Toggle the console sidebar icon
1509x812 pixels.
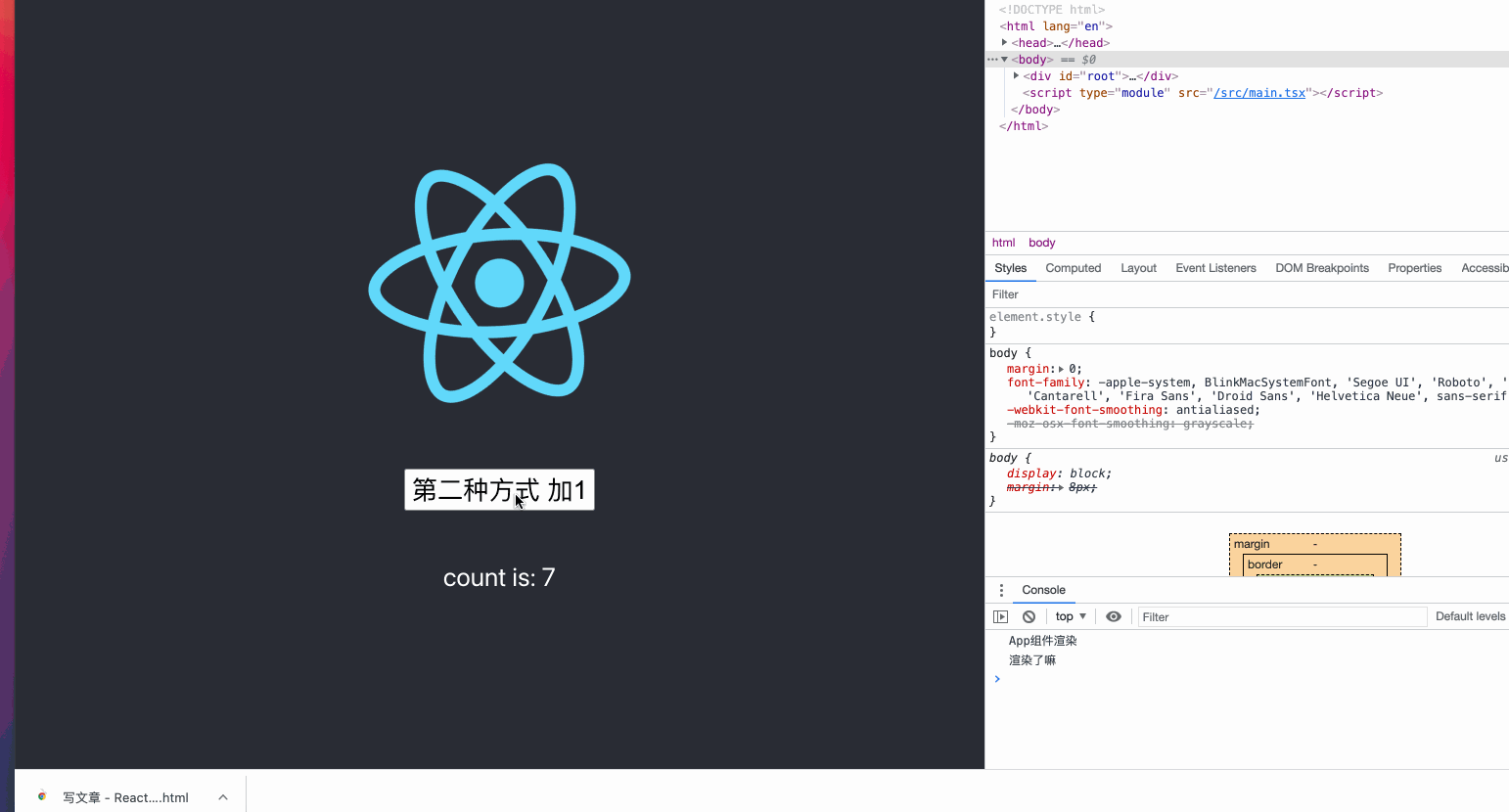click(x=1000, y=616)
